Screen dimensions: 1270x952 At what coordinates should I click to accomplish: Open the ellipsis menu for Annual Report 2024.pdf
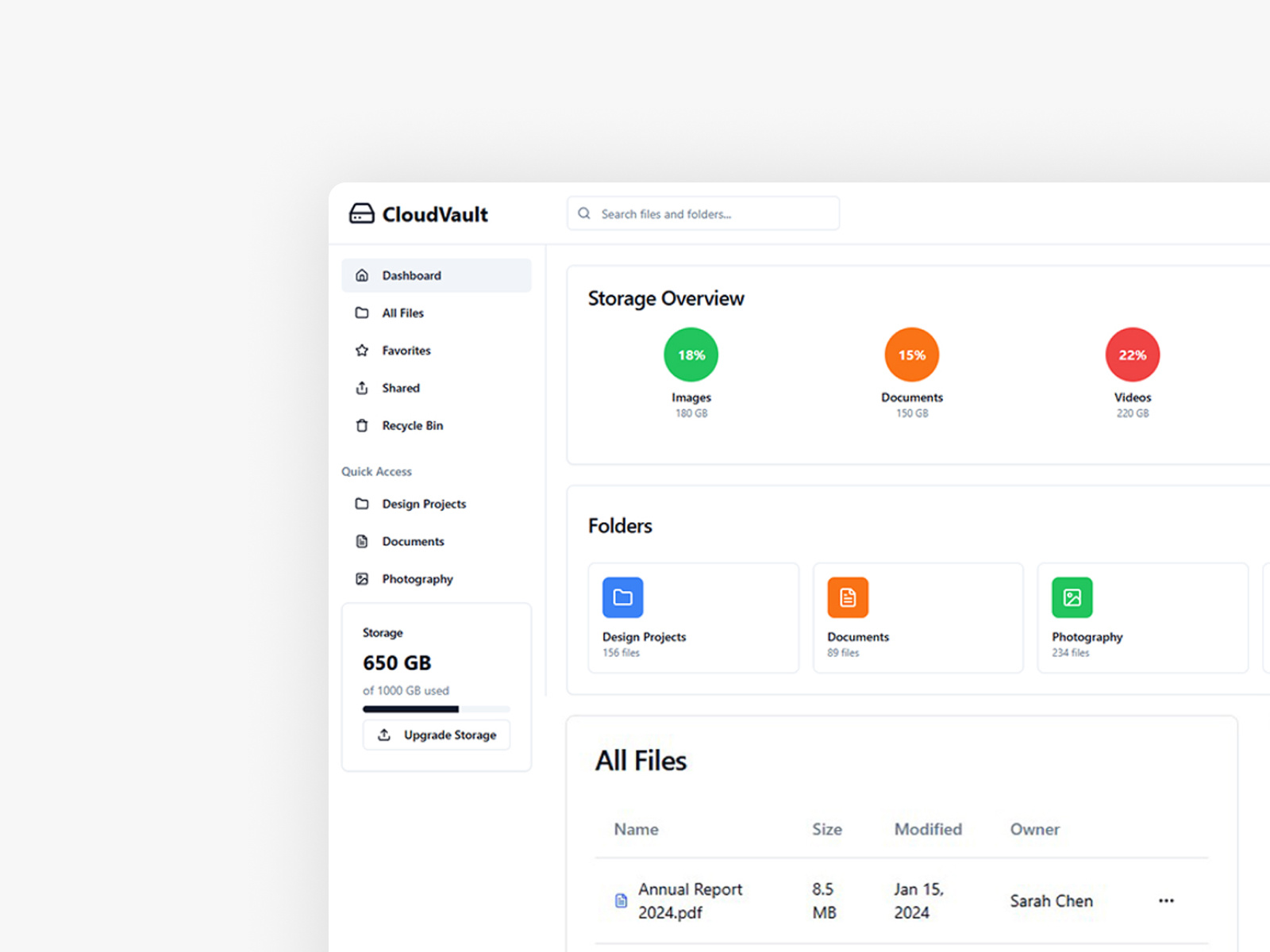pyautogui.click(x=1166, y=900)
